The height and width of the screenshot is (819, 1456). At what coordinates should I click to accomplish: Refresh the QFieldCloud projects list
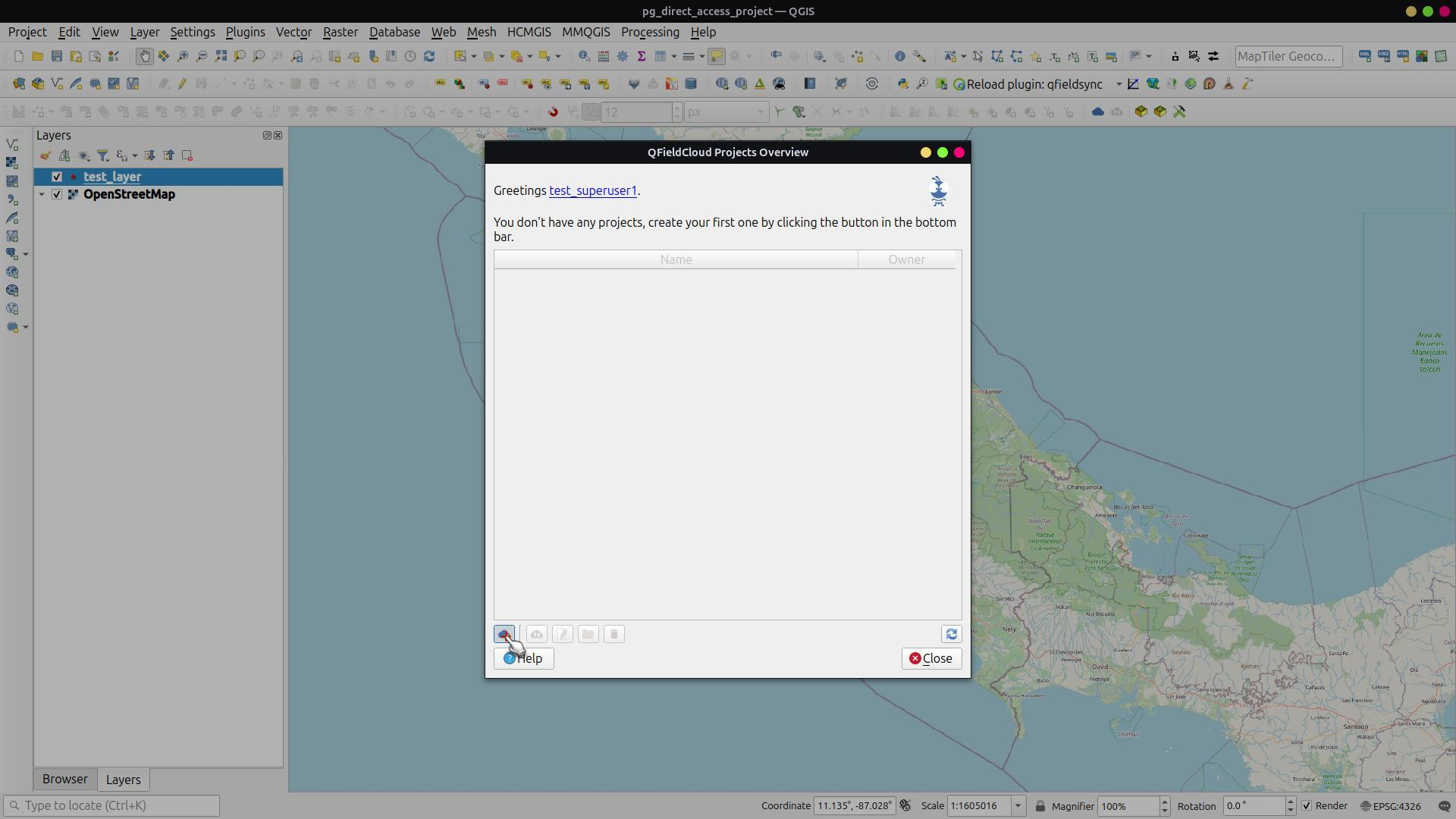click(951, 634)
